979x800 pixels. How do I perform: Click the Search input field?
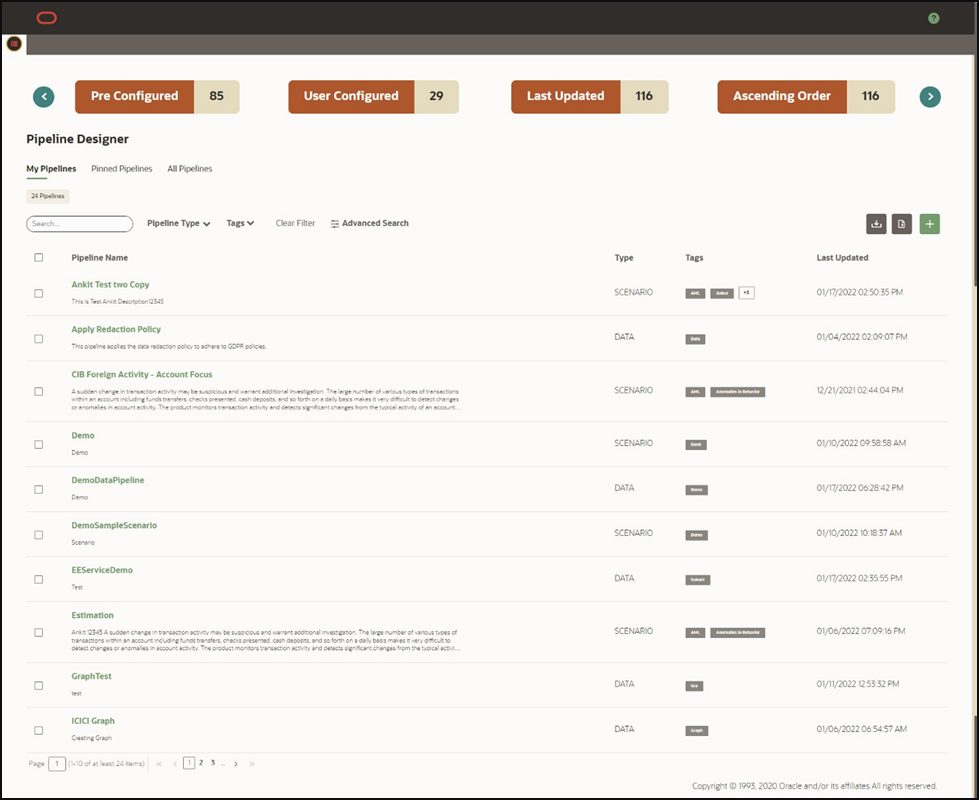coord(79,224)
